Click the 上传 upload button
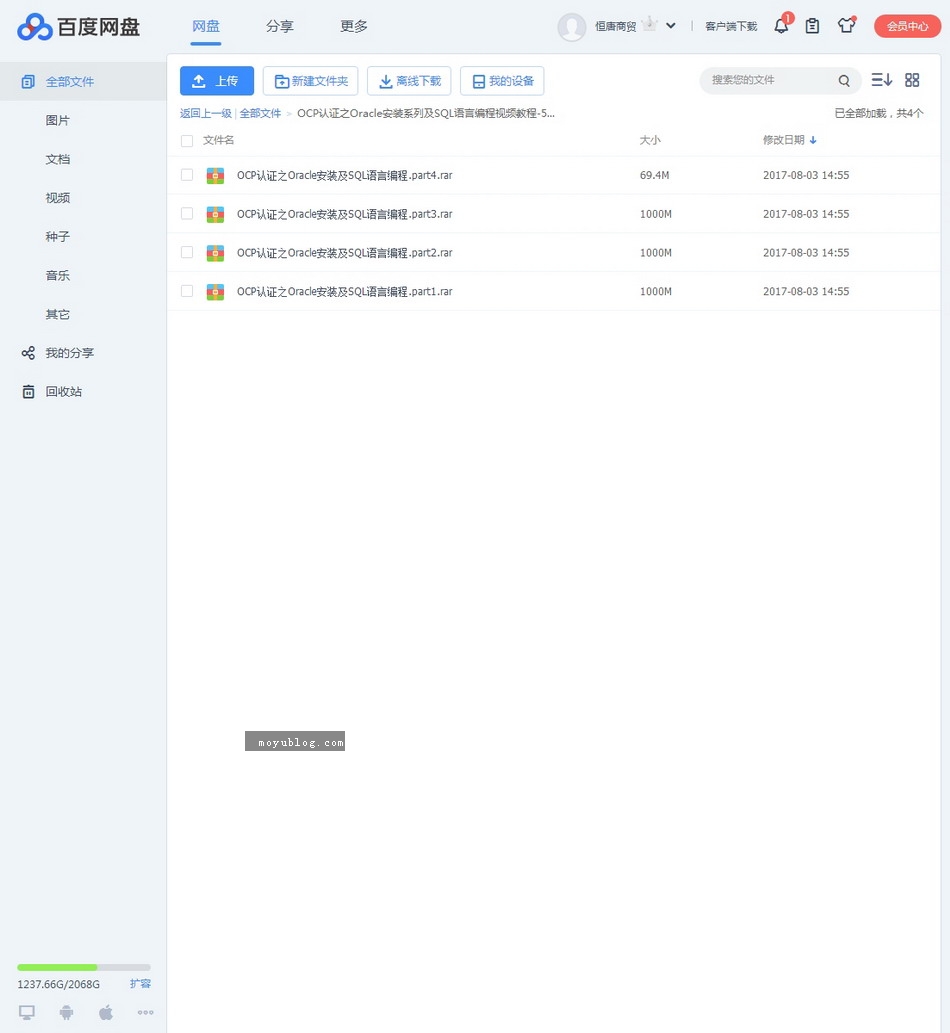 pos(217,81)
